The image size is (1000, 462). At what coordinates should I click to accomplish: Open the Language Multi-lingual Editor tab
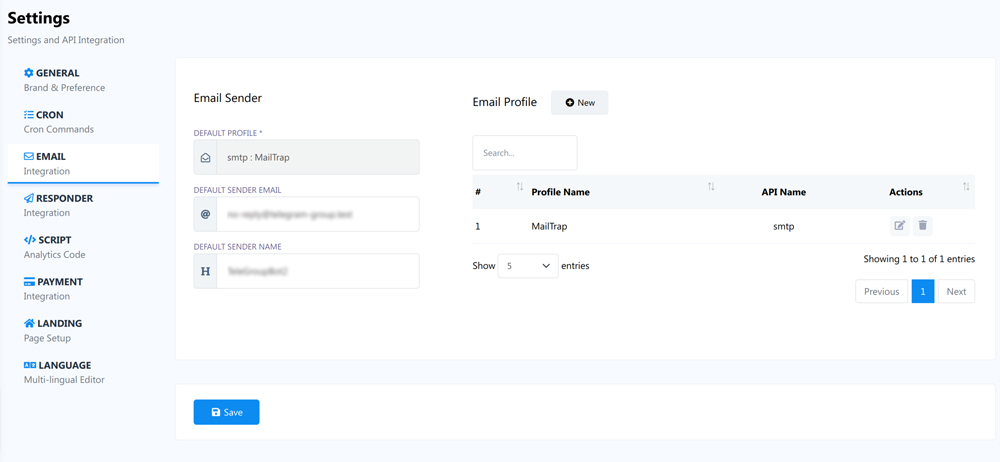64,372
